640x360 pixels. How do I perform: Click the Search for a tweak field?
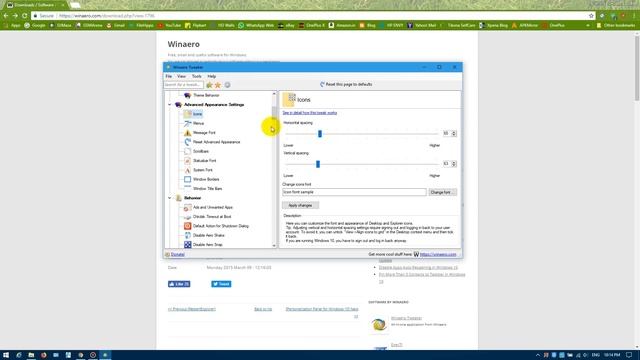click(x=184, y=85)
